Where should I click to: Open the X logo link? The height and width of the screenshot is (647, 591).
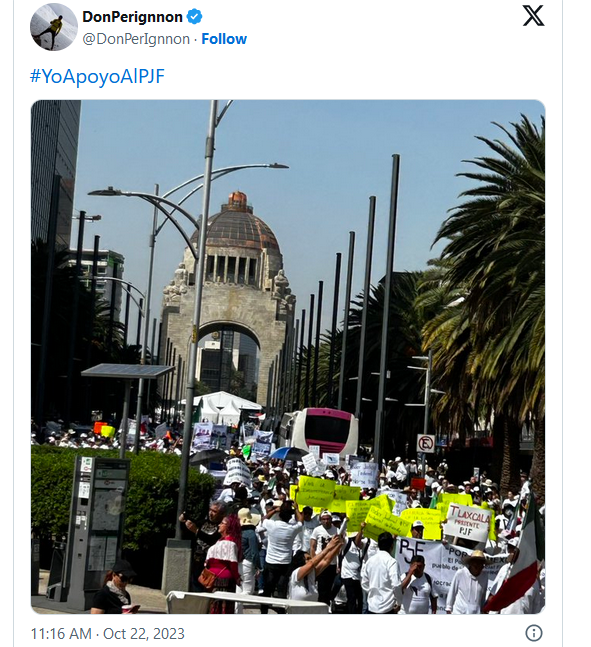tap(533, 16)
